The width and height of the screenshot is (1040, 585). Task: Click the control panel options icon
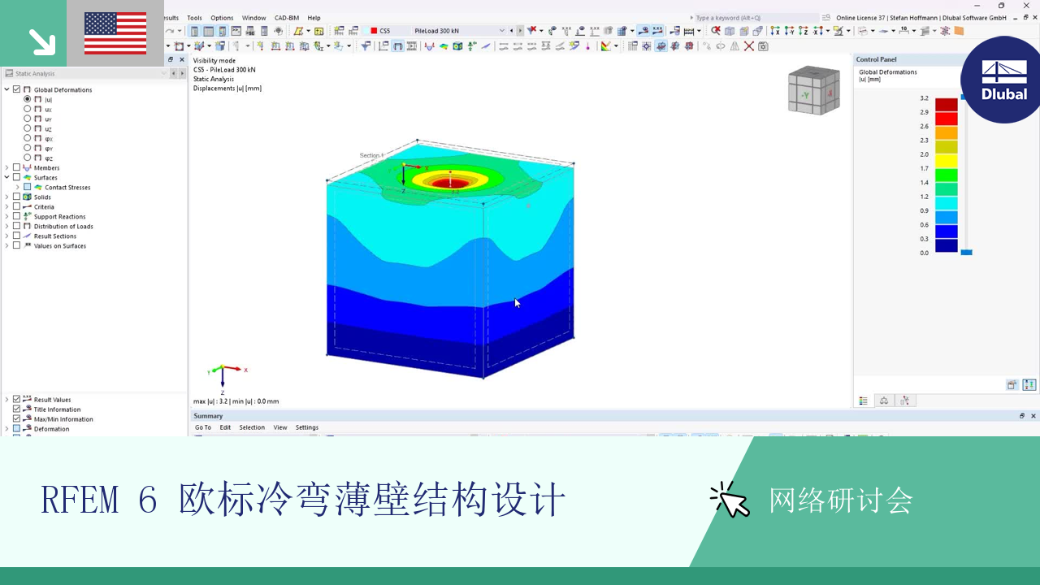1011,385
